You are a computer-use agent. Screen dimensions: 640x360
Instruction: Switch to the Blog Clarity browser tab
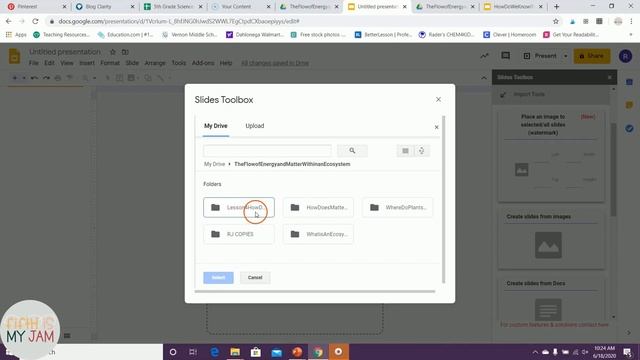click(x=105, y=7)
